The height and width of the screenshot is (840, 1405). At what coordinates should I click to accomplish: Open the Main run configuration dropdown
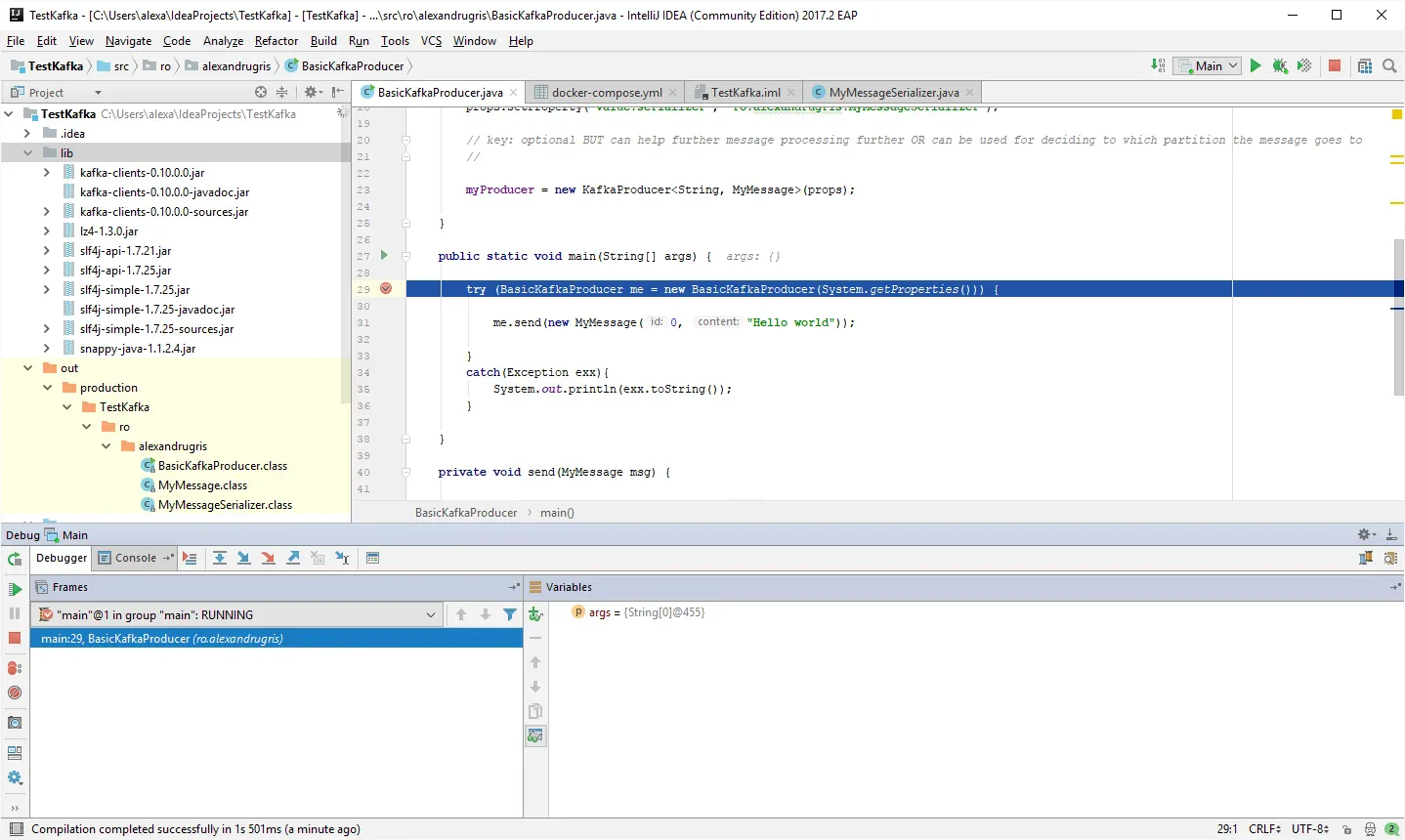point(1208,65)
